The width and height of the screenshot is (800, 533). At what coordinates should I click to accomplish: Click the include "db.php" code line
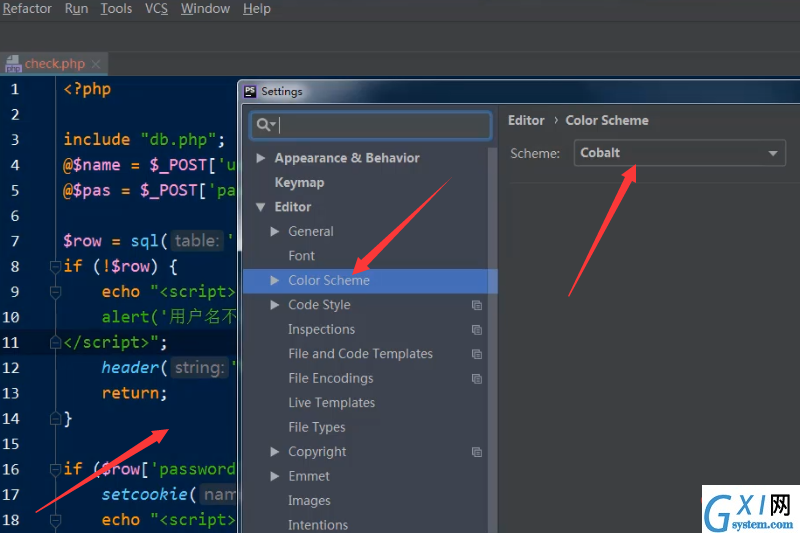144,140
